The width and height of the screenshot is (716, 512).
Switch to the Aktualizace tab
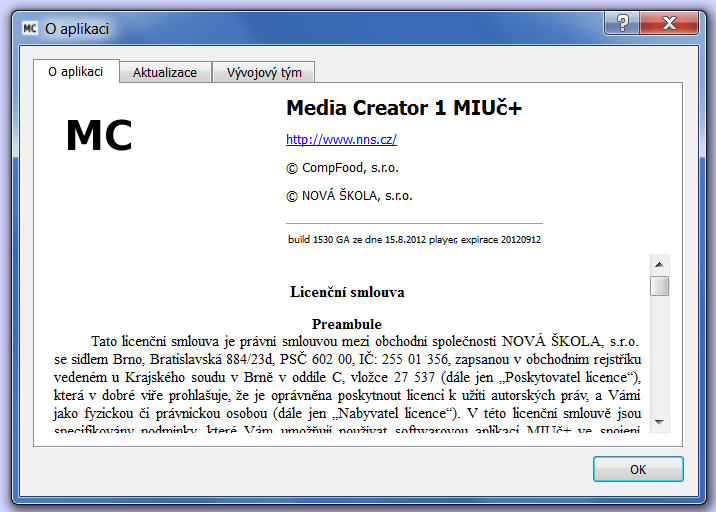(166, 72)
